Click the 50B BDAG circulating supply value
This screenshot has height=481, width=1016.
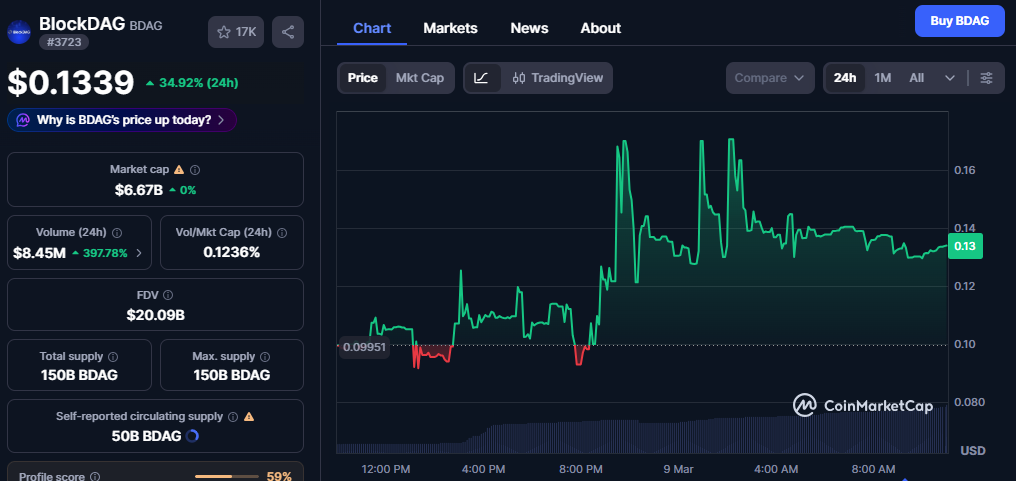click(146, 436)
